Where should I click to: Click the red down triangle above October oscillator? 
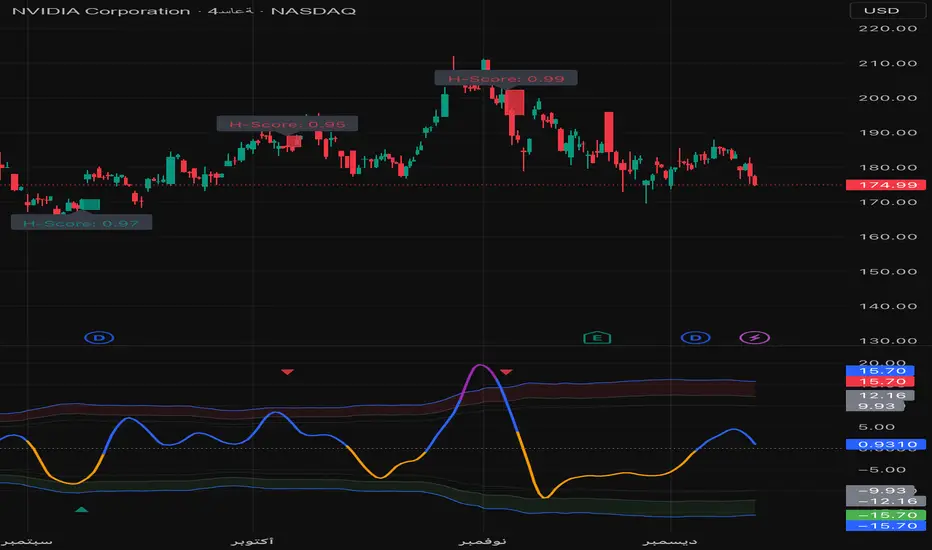(x=287, y=372)
